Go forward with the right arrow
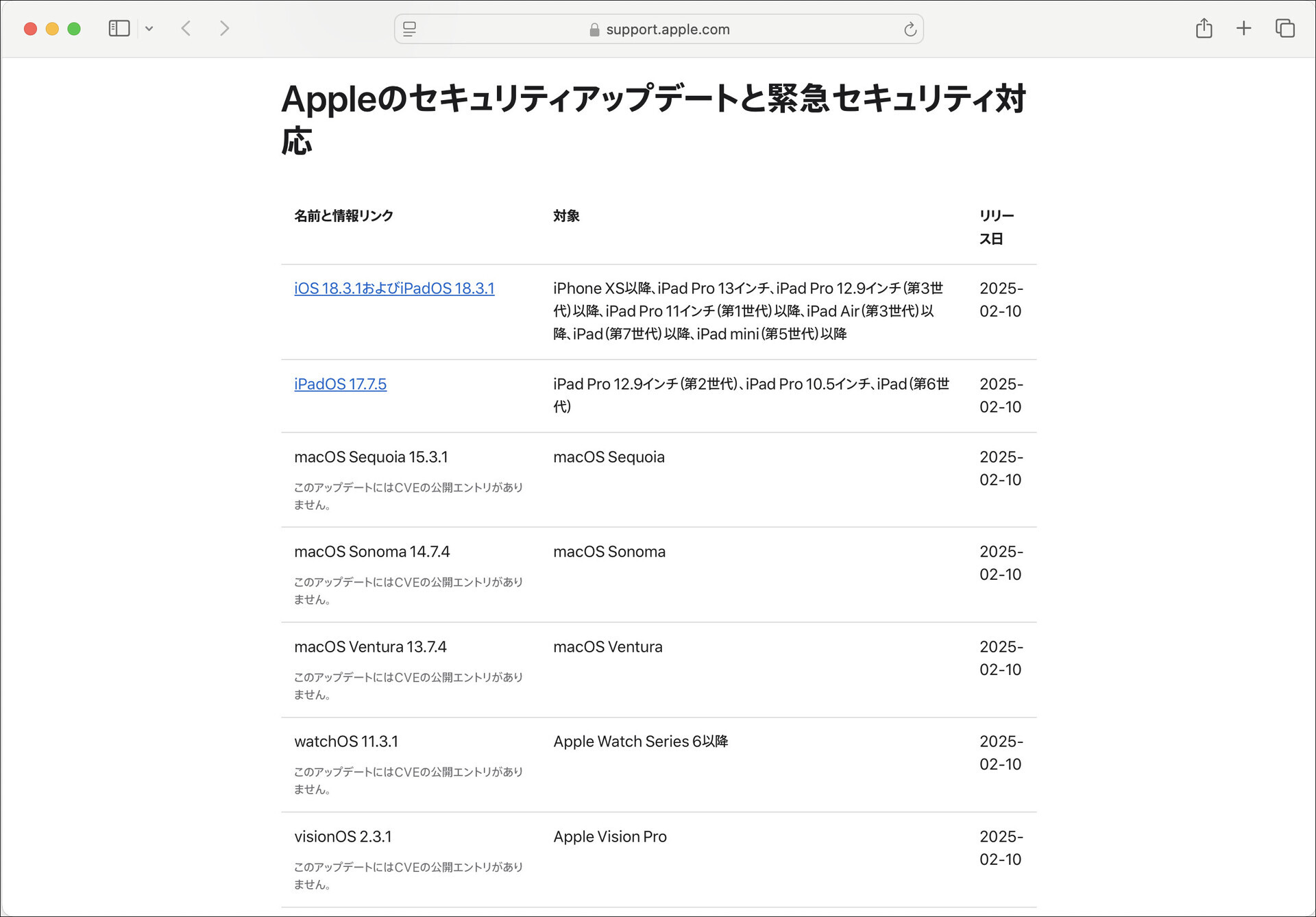This screenshot has width=1316, height=917. pos(224,29)
